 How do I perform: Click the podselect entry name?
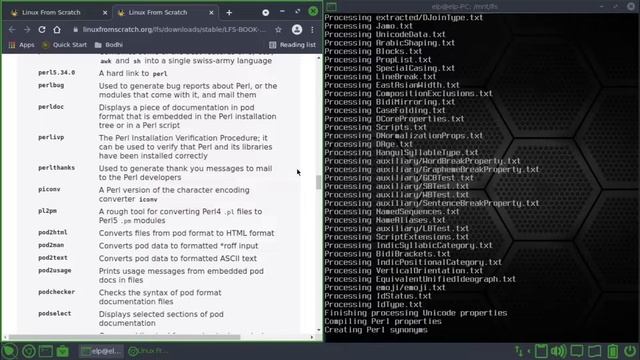tap(55, 314)
